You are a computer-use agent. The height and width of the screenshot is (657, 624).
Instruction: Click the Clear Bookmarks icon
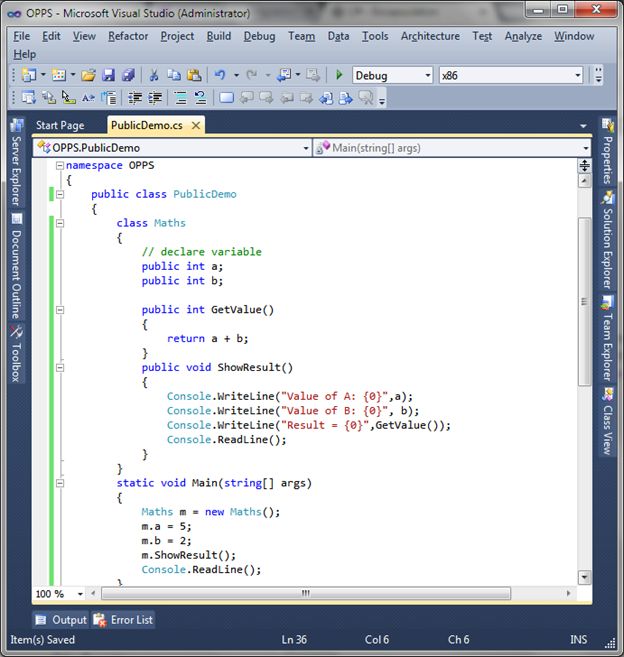(x=366, y=98)
